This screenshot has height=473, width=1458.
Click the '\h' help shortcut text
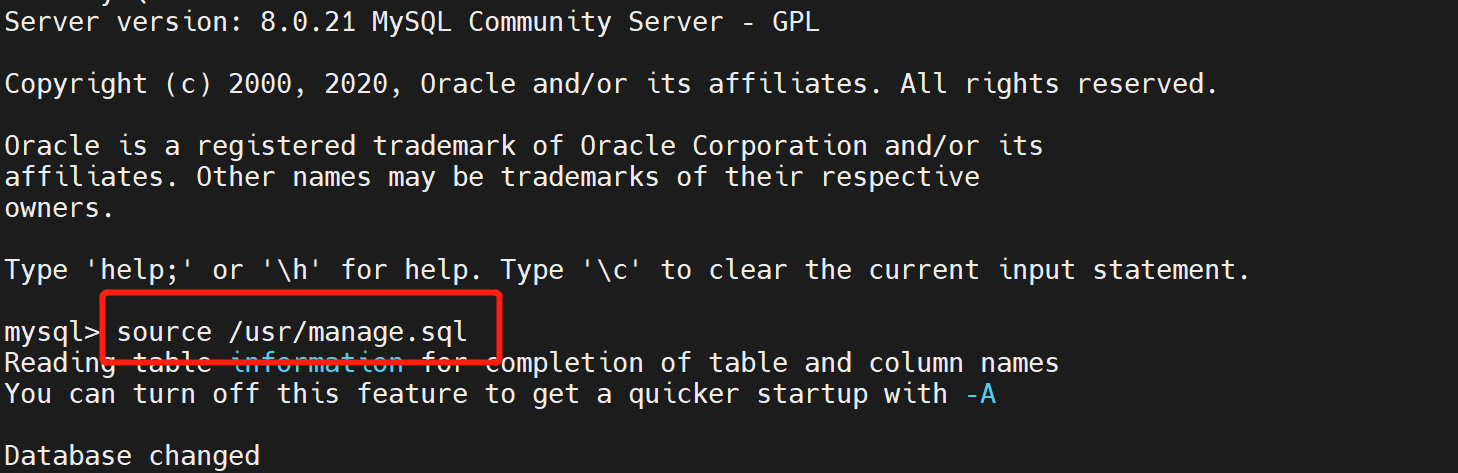[292, 270]
